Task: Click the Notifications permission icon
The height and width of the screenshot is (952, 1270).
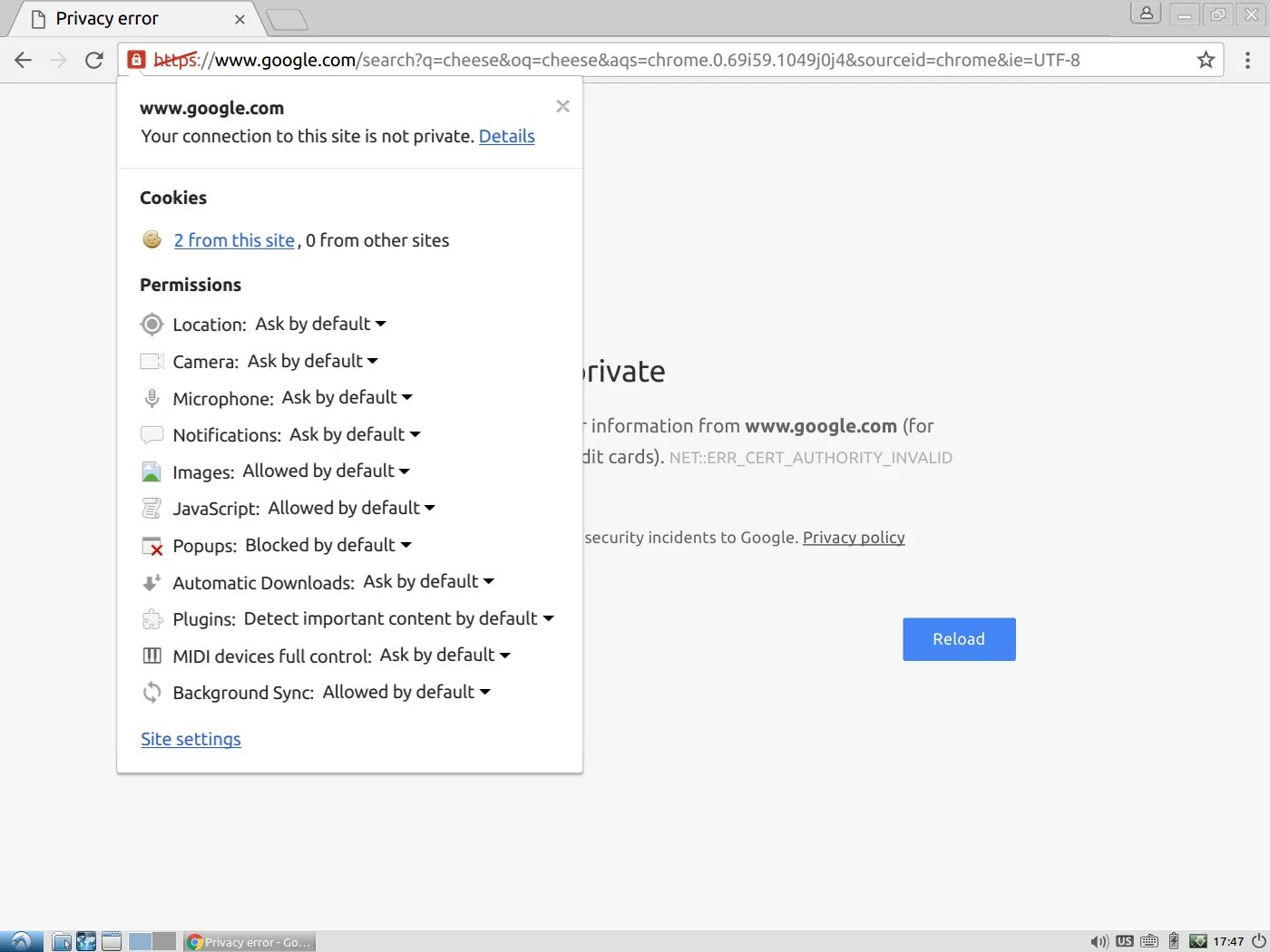Action: 151,434
